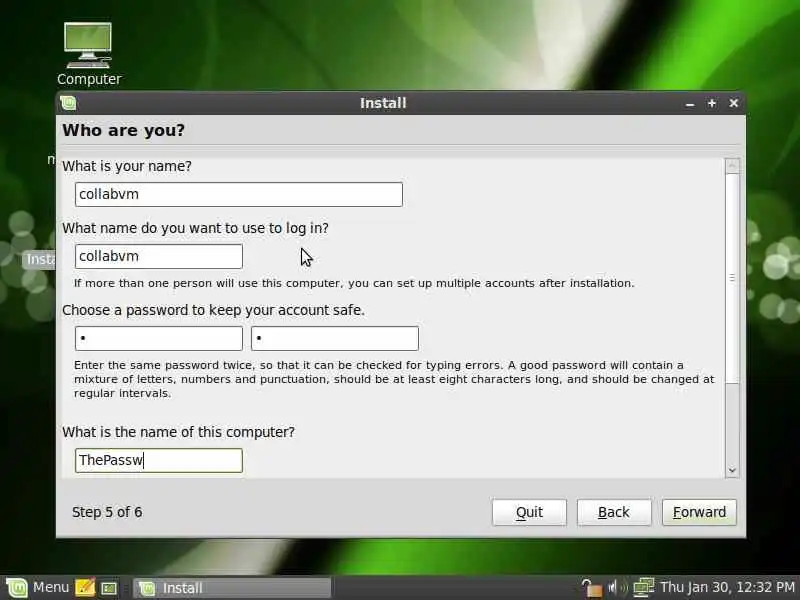Minimize the Install window
This screenshot has width=800, height=600.
(690, 104)
